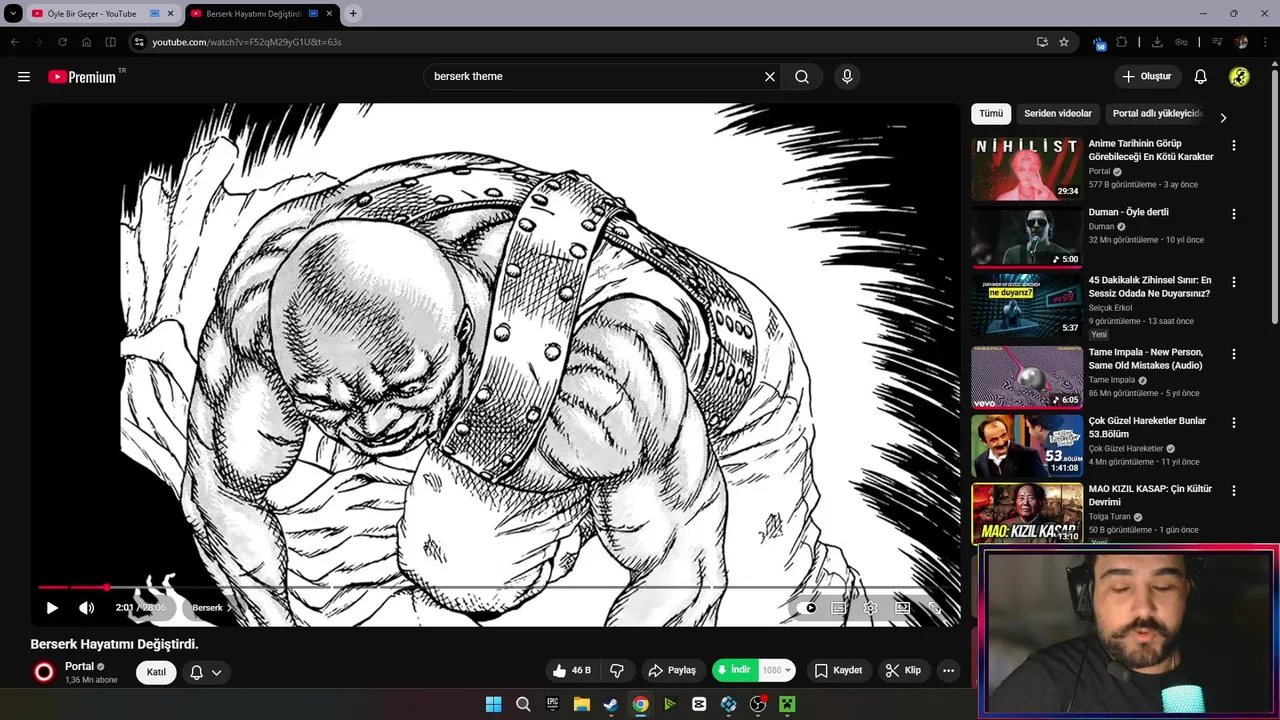Select the Seriden videolar chip
Screen dimensions: 1280x720
(x=1058, y=114)
